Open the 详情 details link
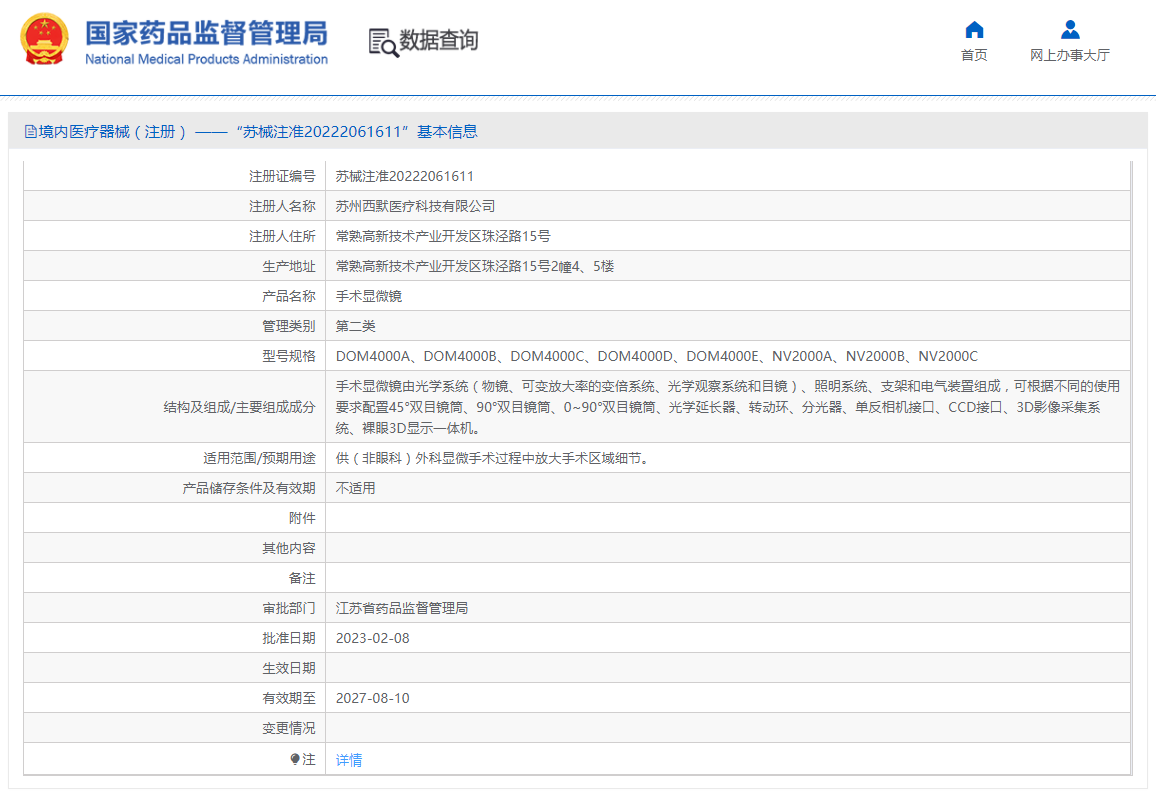 pyautogui.click(x=349, y=760)
